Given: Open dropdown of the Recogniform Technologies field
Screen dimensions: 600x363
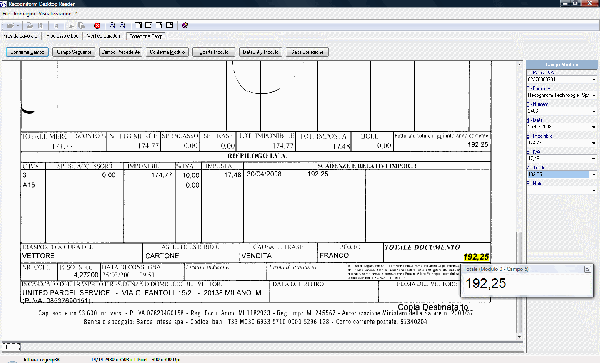Looking at the screenshot, I should (594, 95).
